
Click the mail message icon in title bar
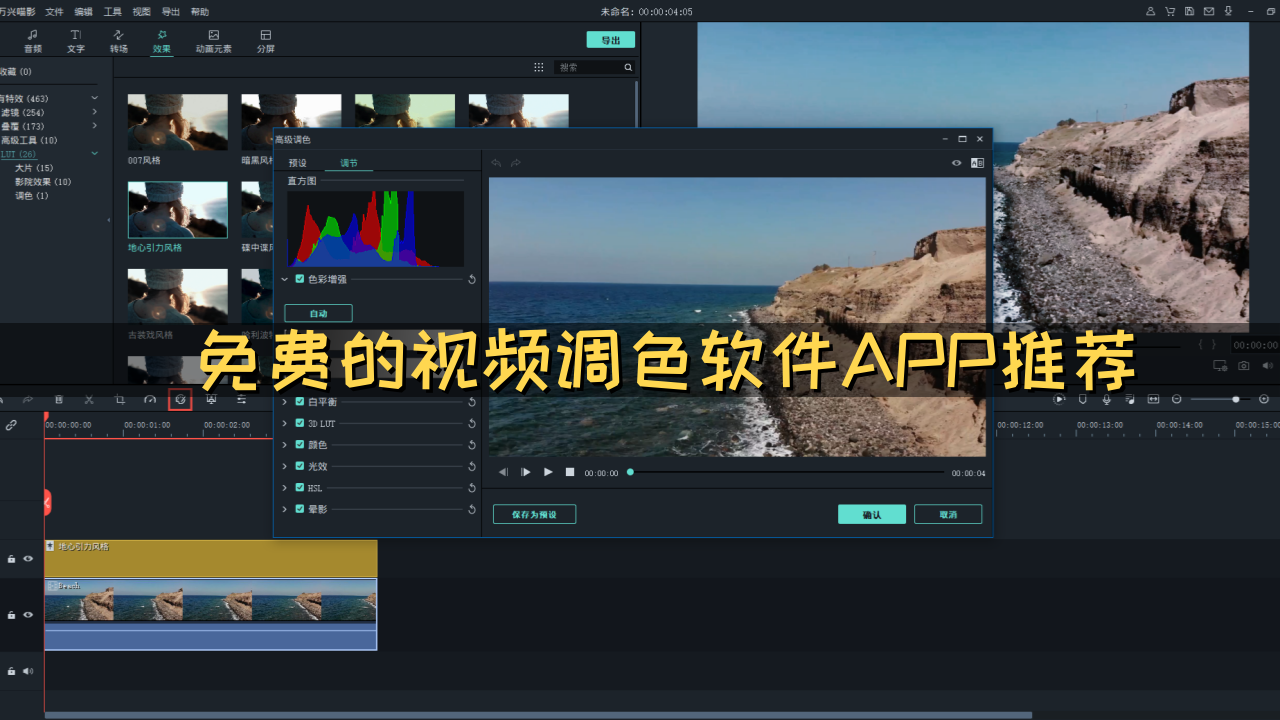(1209, 12)
